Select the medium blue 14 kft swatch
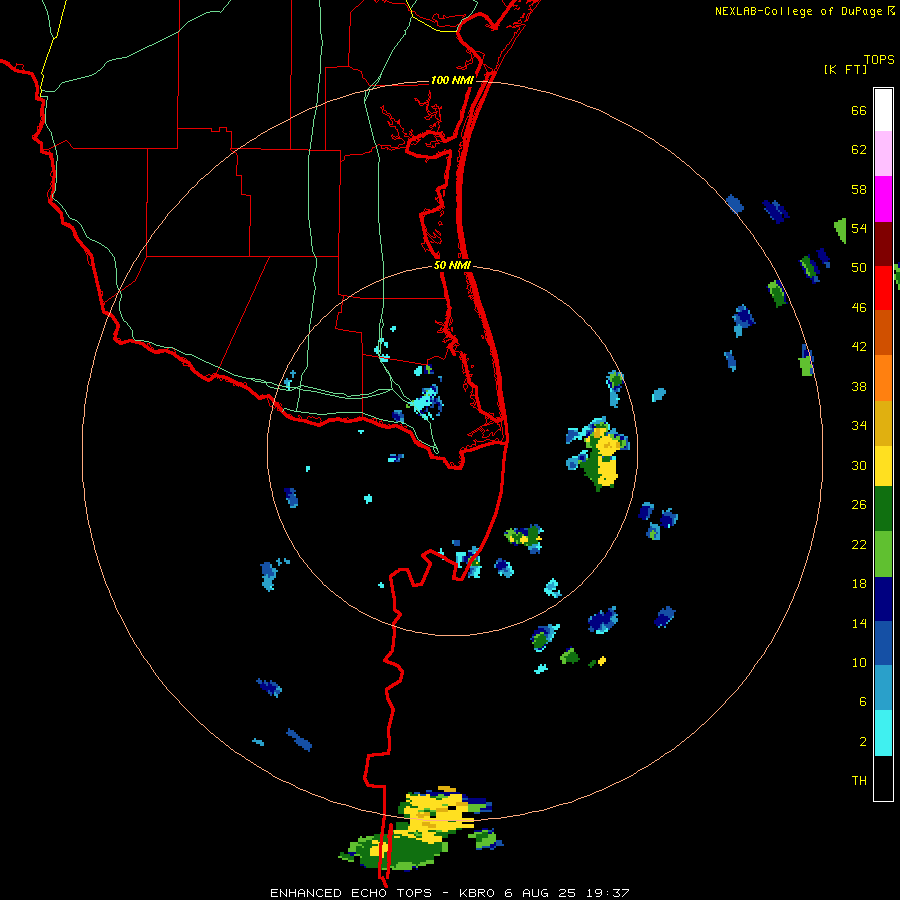The width and height of the screenshot is (900, 900). click(883, 643)
